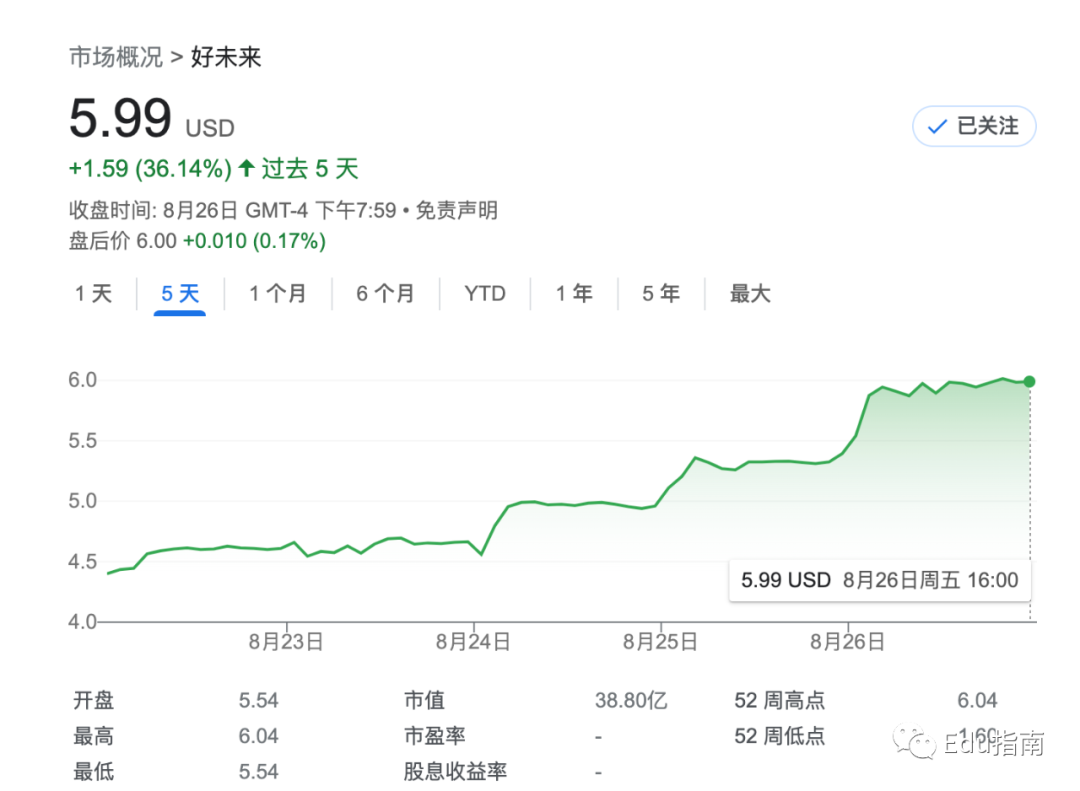Click the 8月25日 axis label
The height and width of the screenshot is (791, 1080).
coord(661,642)
